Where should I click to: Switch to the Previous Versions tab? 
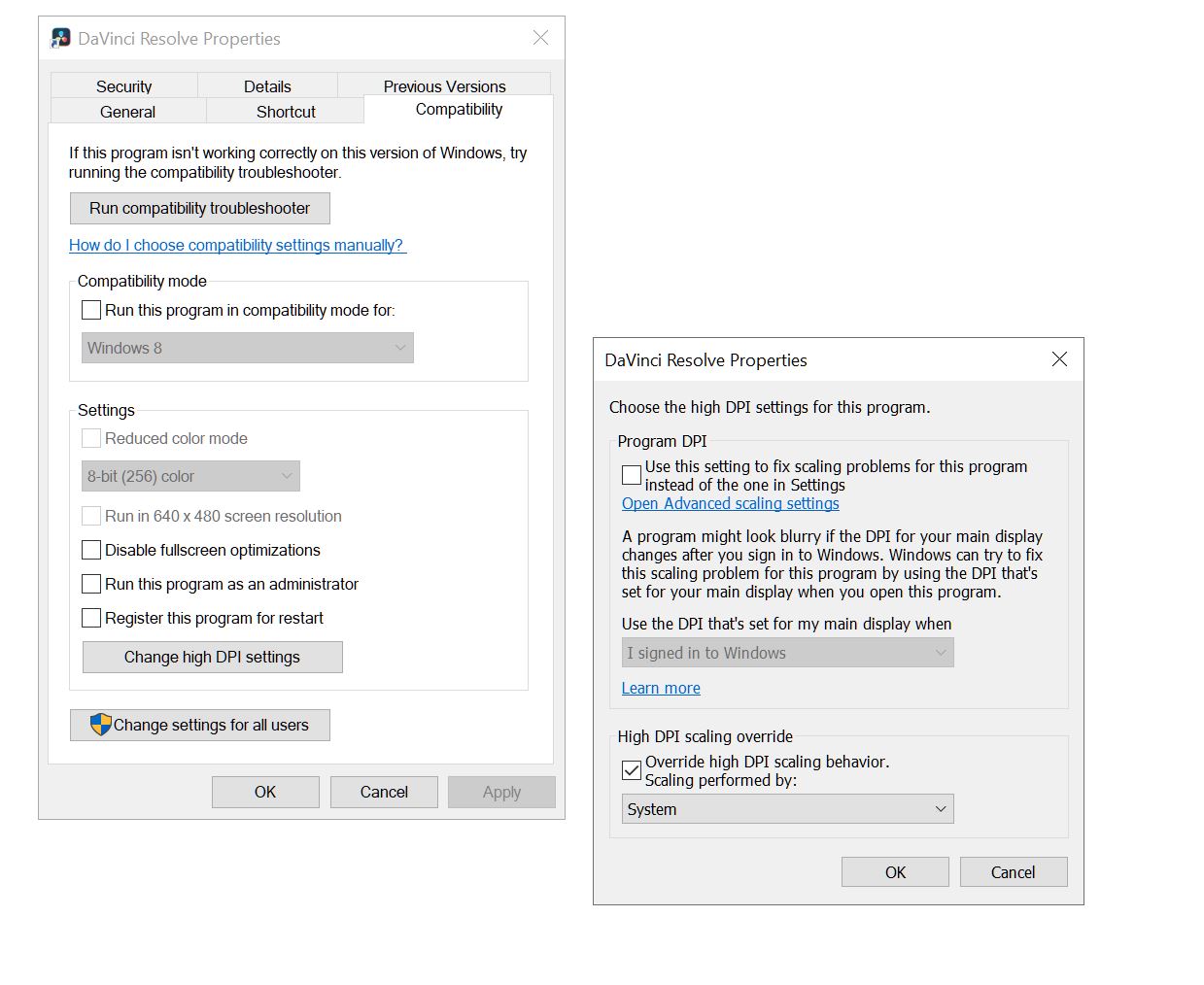pyautogui.click(x=444, y=85)
